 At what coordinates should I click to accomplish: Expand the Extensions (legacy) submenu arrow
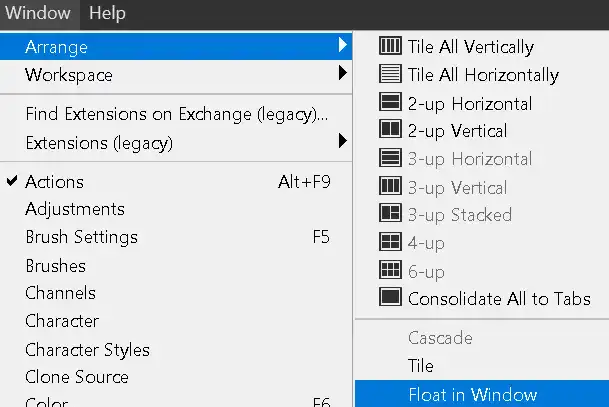click(343, 142)
